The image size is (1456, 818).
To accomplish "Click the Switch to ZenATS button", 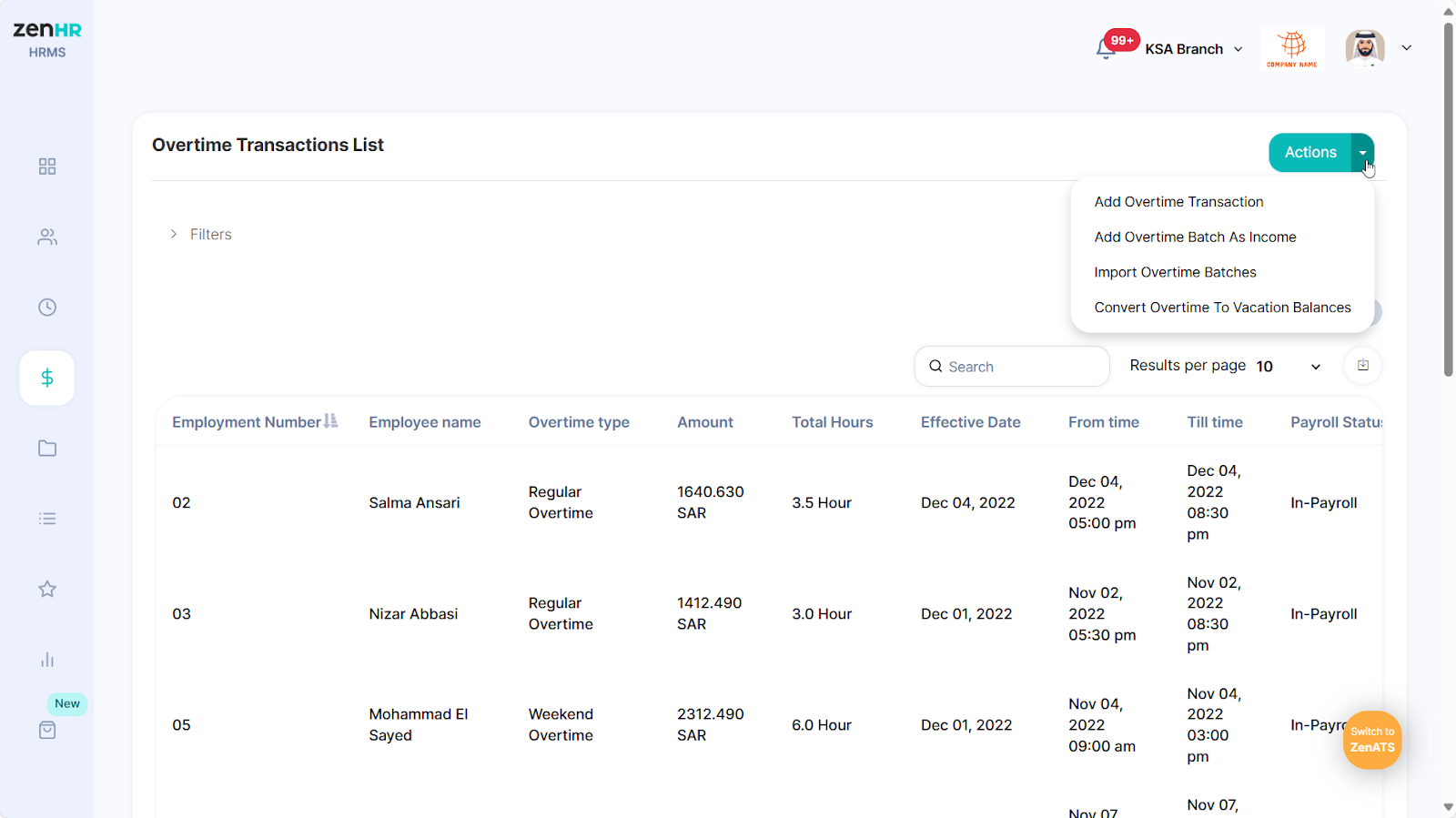I will [1372, 740].
